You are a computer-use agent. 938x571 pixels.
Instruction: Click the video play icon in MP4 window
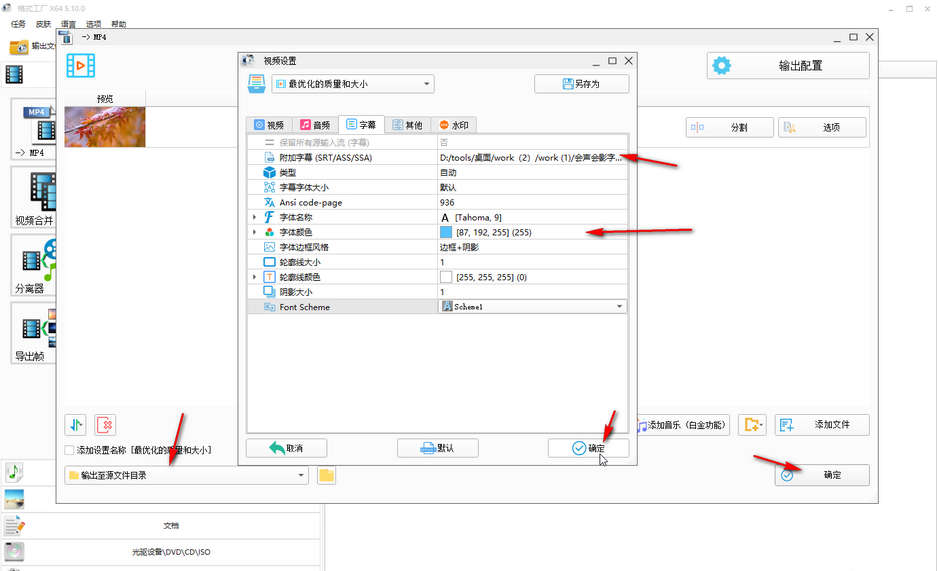[x=81, y=66]
